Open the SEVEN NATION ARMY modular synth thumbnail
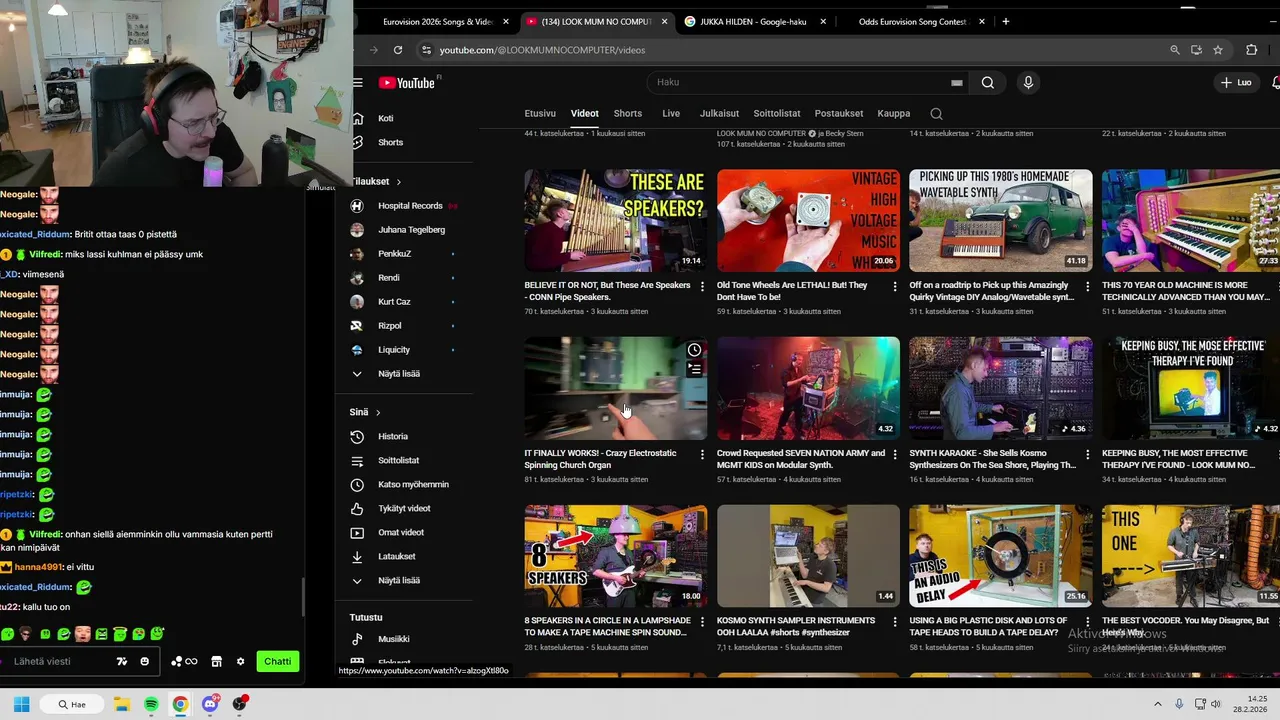The height and width of the screenshot is (720, 1280). point(808,389)
